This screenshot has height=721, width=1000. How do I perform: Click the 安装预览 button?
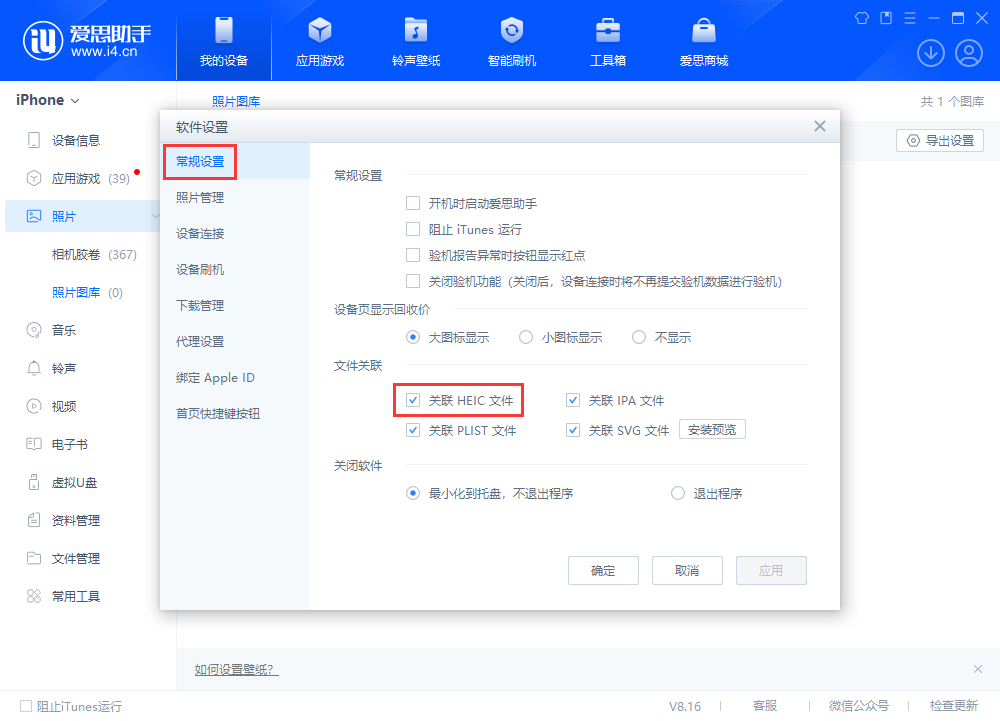[x=712, y=428]
